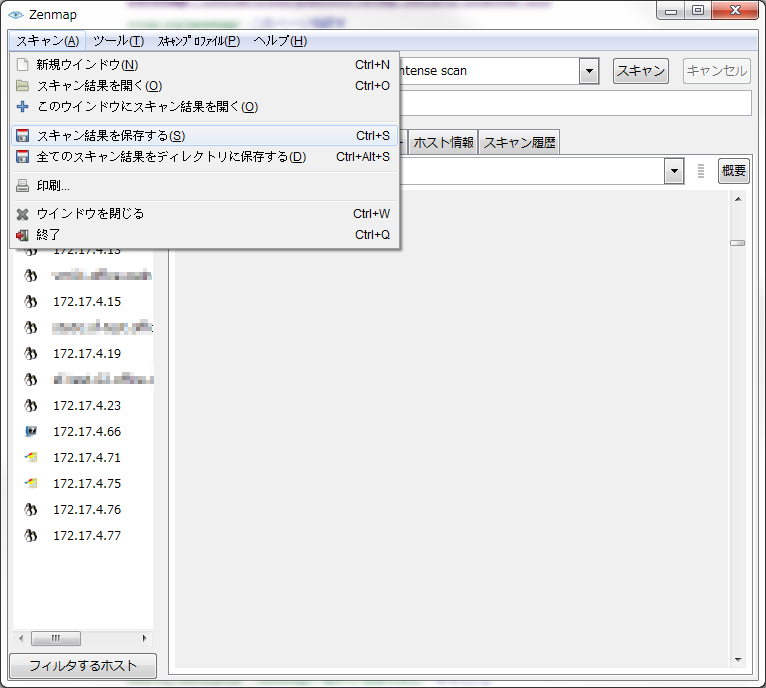This screenshot has width=766, height=688.
Task: Choose スキャン結果を開く(O) menu entry
Action: 204,86
